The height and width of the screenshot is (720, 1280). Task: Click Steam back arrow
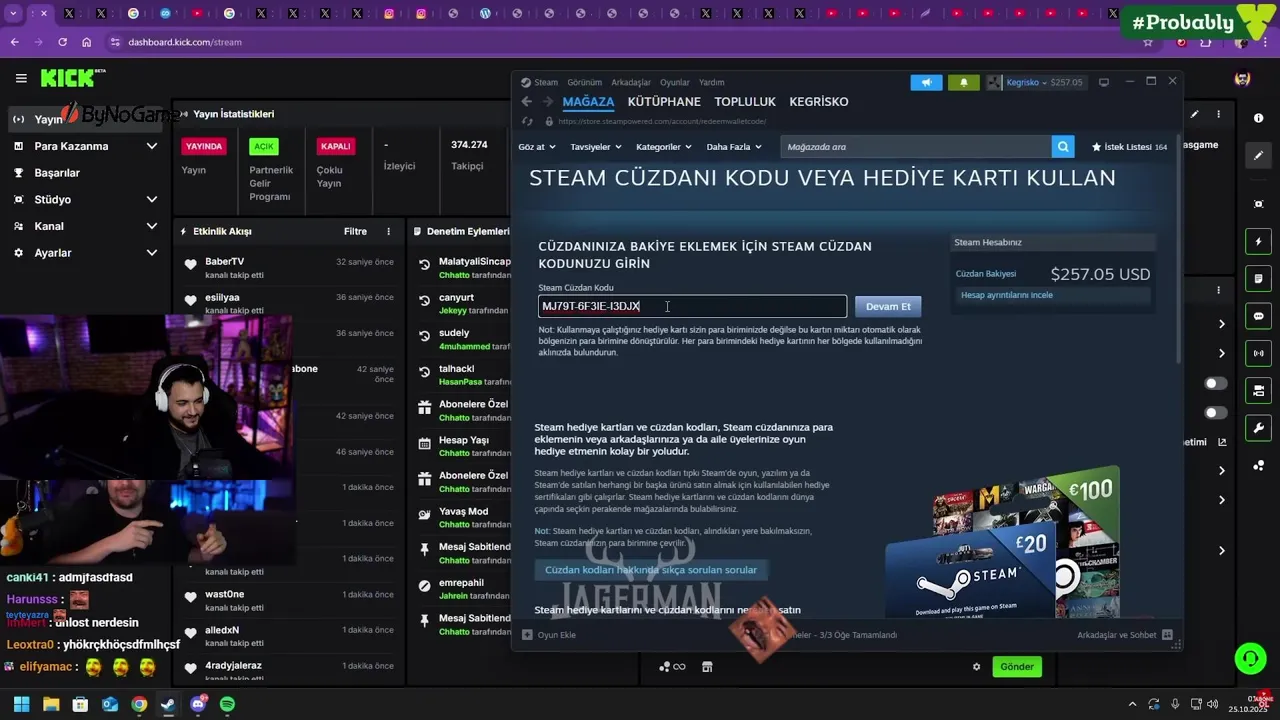coord(527,102)
